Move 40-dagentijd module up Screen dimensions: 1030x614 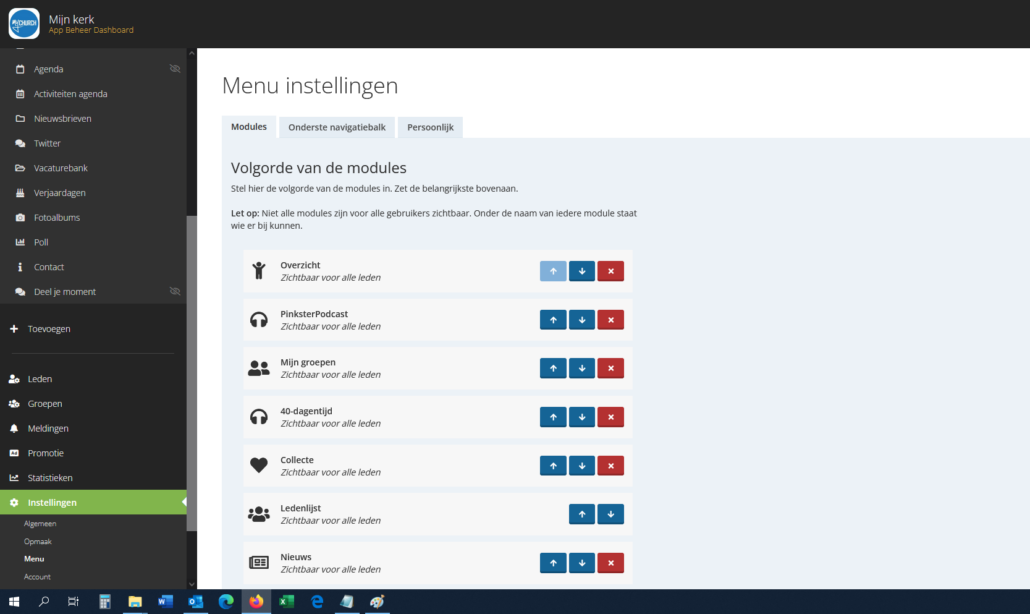pos(553,417)
